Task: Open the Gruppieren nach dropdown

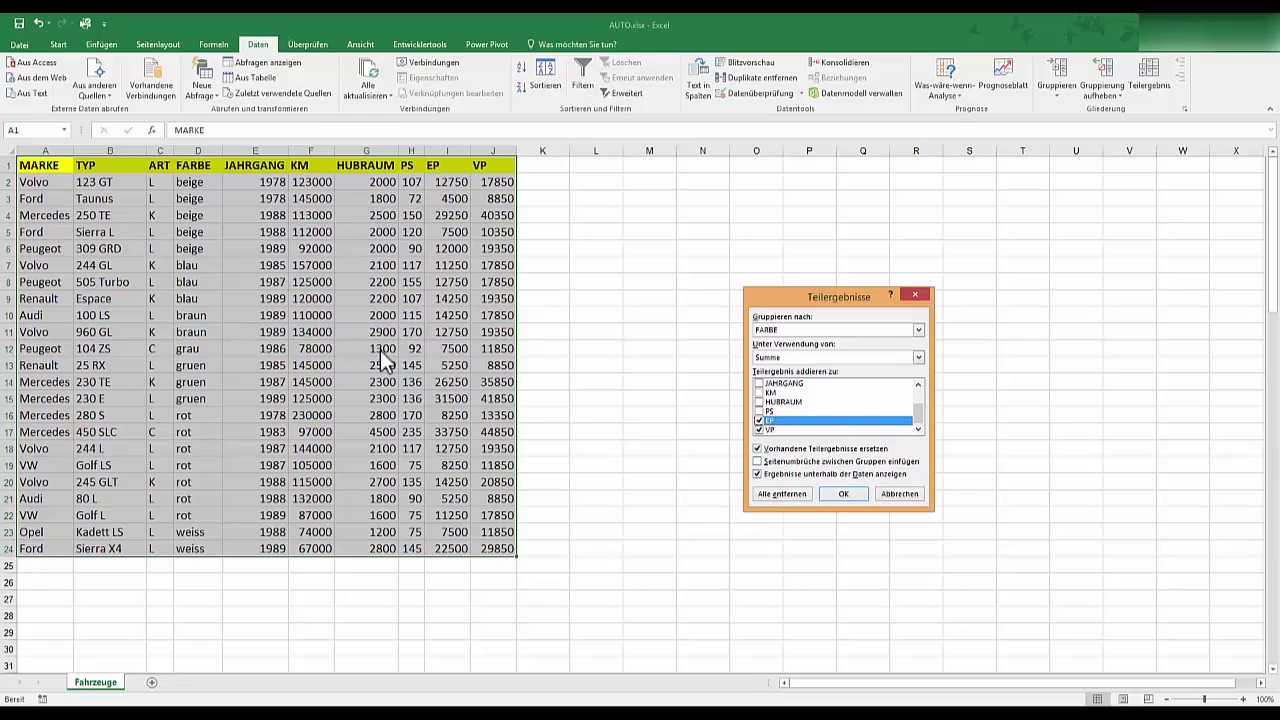Action: point(918,330)
